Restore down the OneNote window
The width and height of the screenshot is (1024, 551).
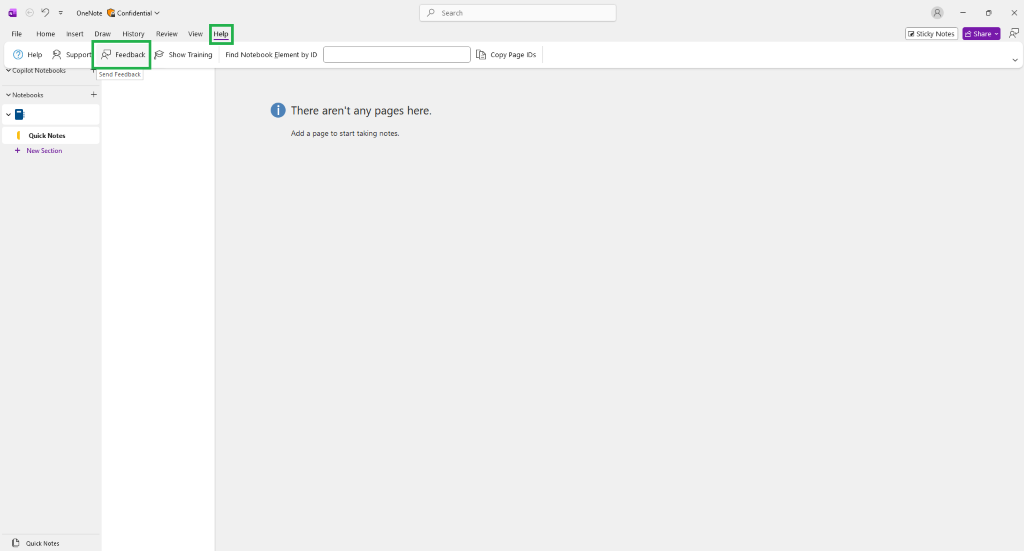pos(989,13)
